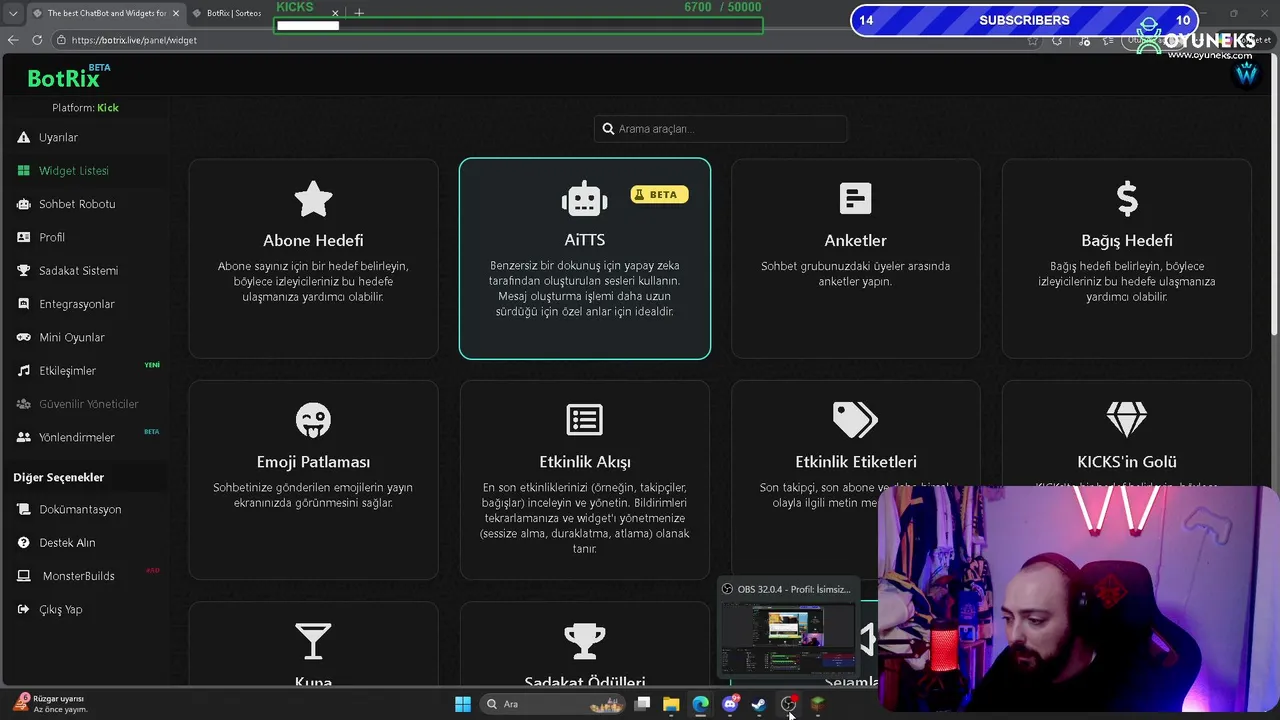The height and width of the screenshot is (720, 1280).
Task: Click the Anketler poll icon
Action: coord(855,199)
